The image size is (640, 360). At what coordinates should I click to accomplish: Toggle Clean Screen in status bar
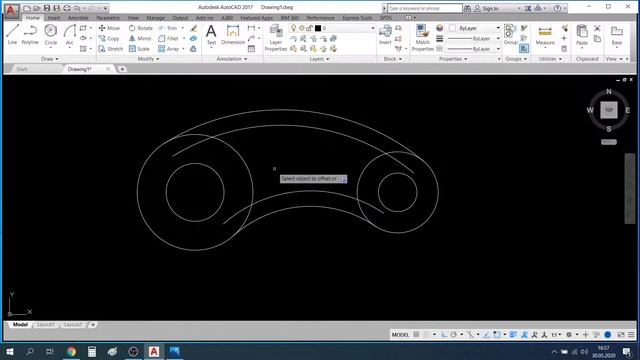point(621,335)
